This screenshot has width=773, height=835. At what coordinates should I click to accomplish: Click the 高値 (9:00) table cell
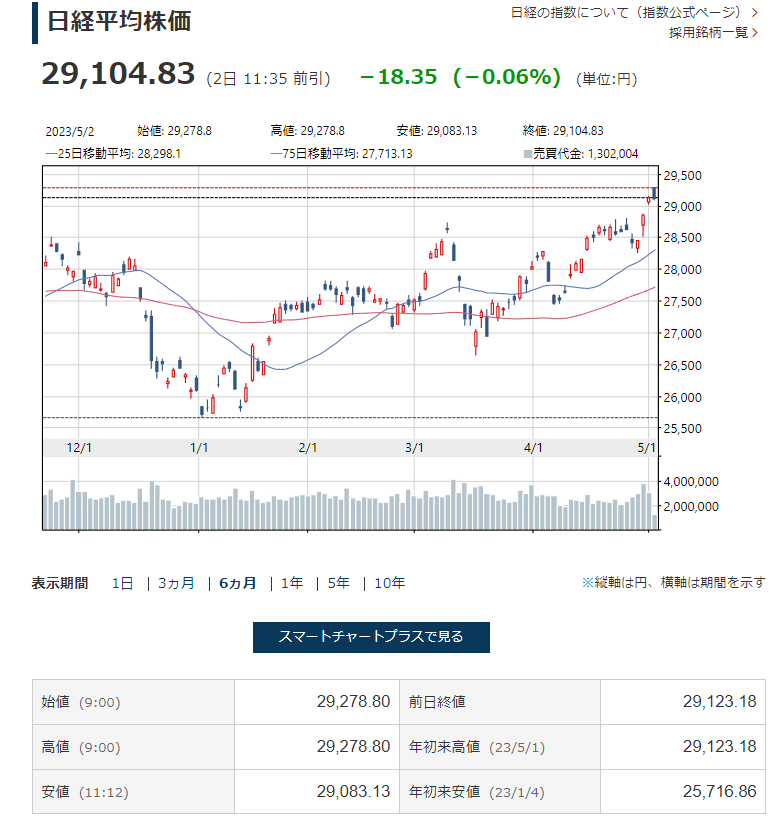click(x=133, y=747)
